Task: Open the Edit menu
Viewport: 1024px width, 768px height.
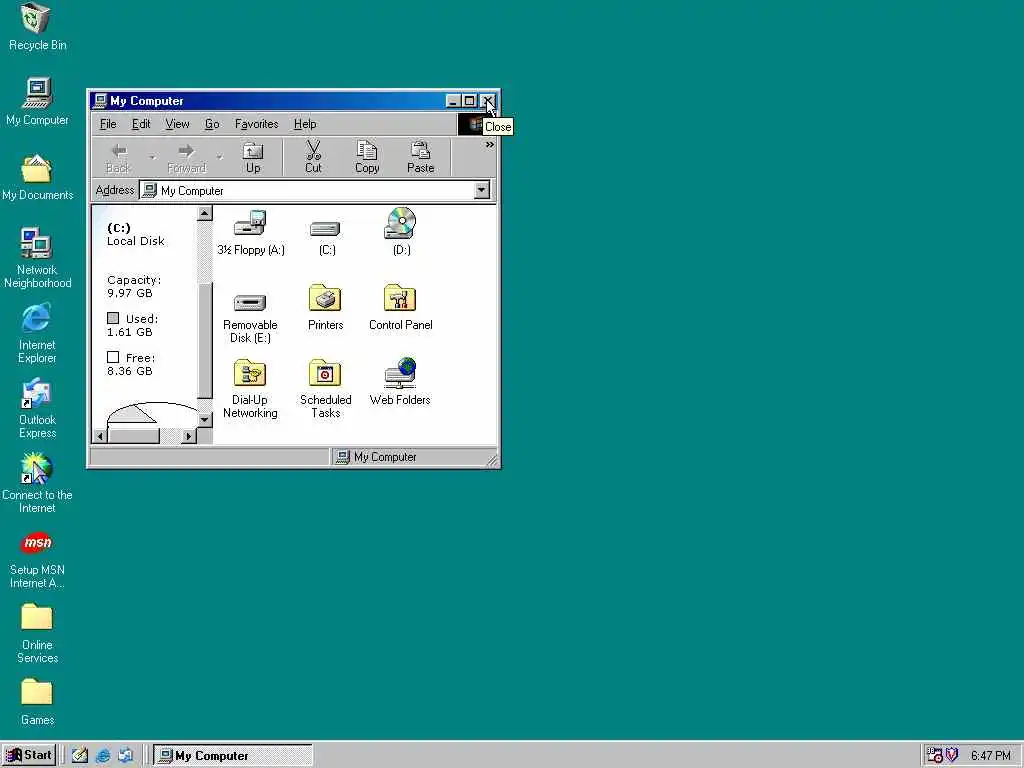Action: point(141,124)
